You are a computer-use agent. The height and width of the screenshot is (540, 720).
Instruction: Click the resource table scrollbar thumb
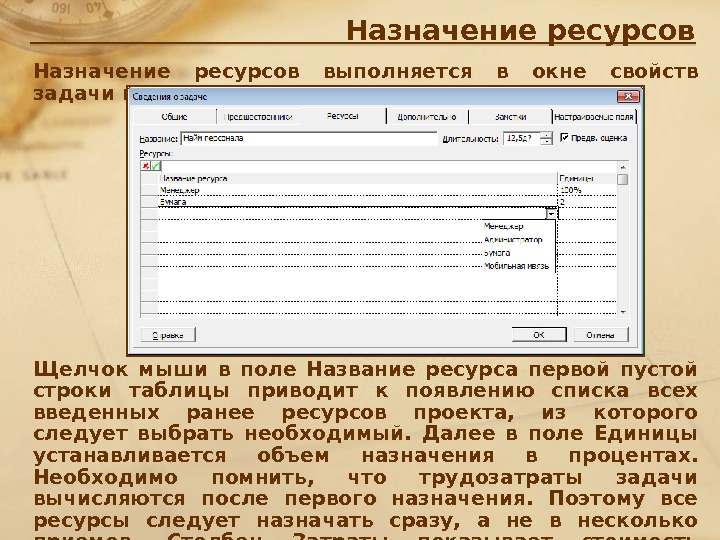coord(623,179)
